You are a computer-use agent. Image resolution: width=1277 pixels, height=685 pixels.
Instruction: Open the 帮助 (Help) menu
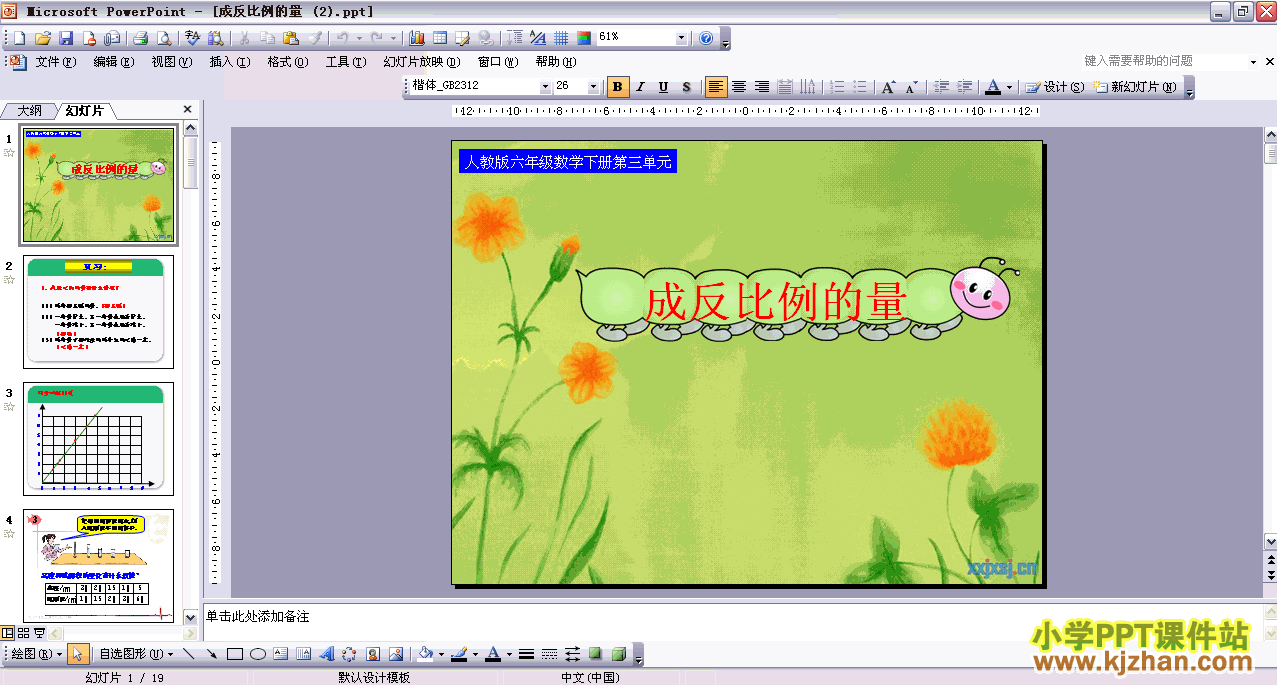coord(556,62)
